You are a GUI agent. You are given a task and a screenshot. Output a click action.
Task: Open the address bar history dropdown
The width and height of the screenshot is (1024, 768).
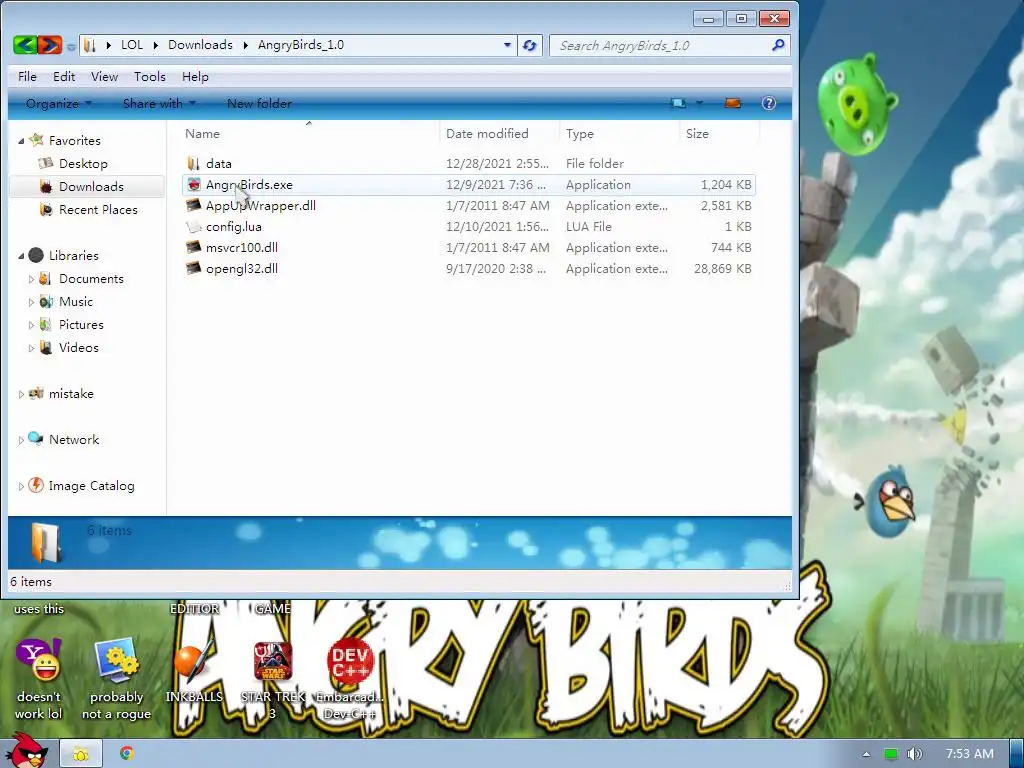pyautogui.click(x=507, y=45)
